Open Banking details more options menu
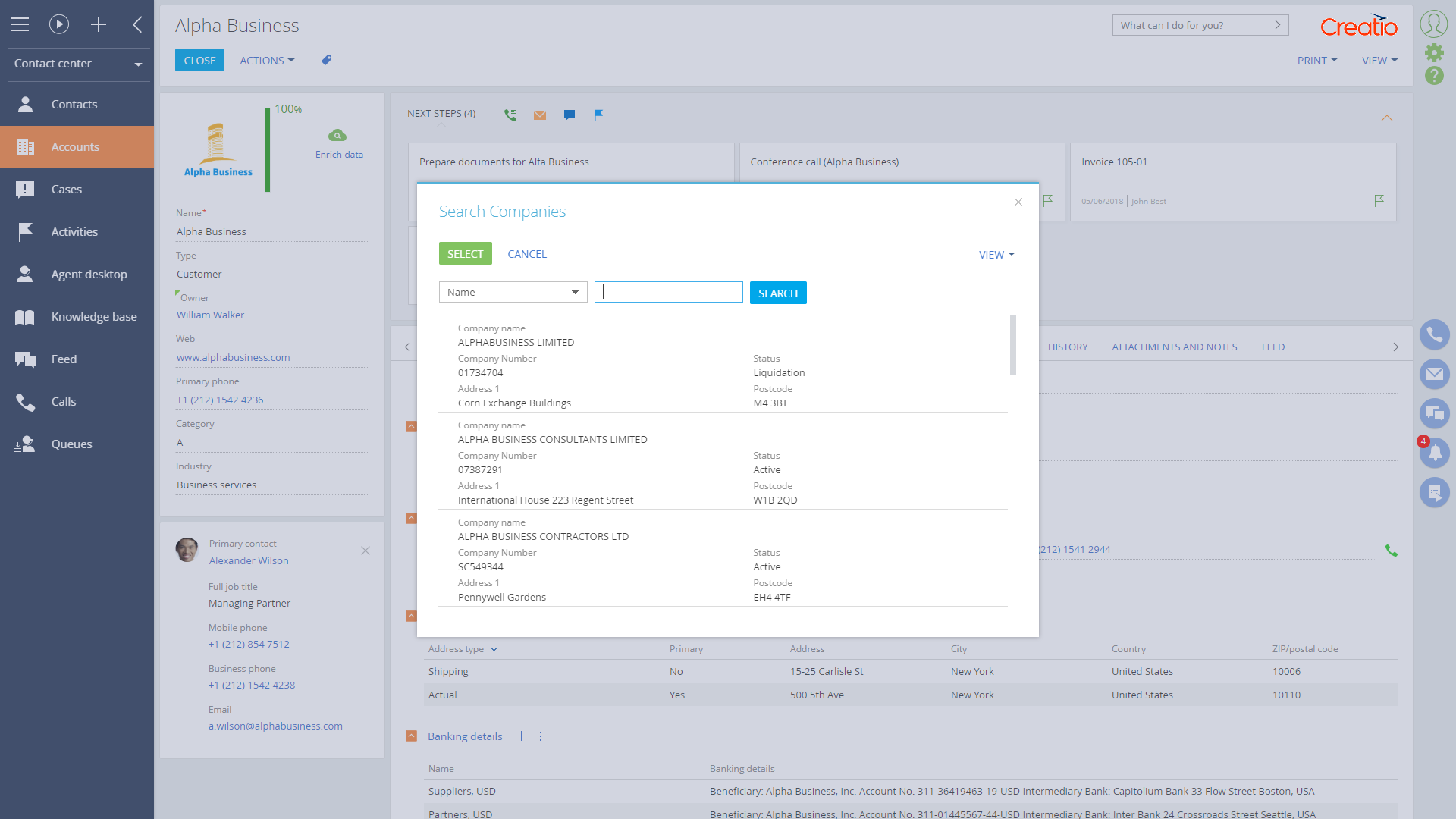Image resolution: width=1456 pixels, height=819 pixels. click(x=541, y=736)
